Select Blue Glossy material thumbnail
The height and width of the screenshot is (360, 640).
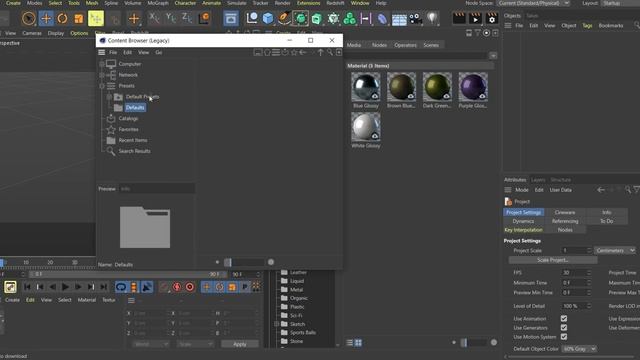pyautogui.click(x=366, y=87)
